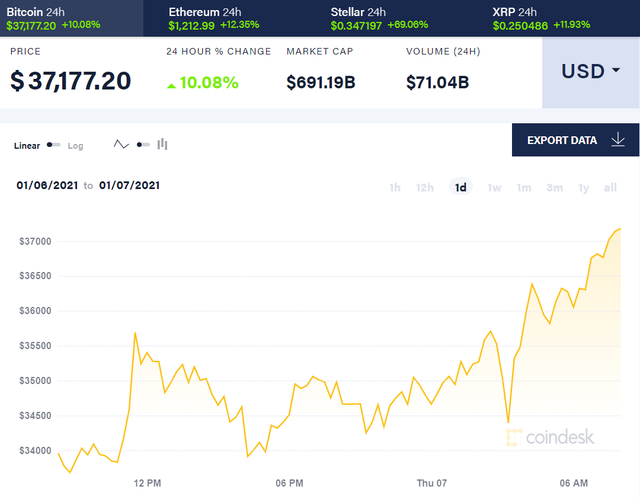The height and width of the screenshot is (499, 640).
Task: Click the green up-arrow change indicator
Action: tap(171, 86)
